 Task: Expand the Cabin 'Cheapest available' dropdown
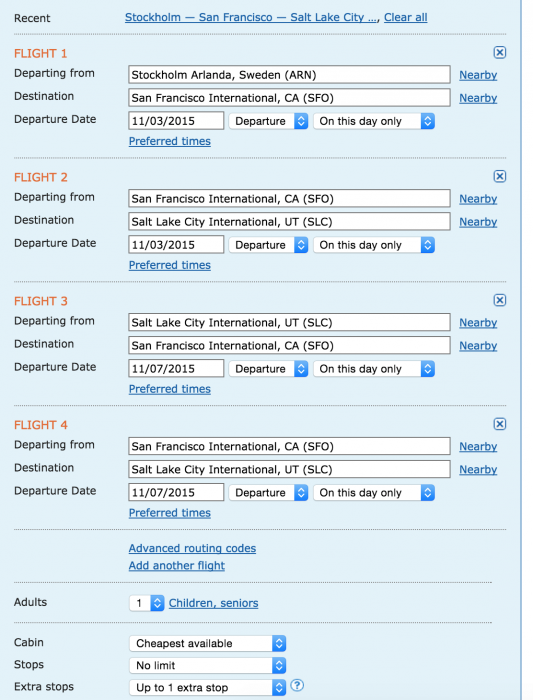click(208, 643)
